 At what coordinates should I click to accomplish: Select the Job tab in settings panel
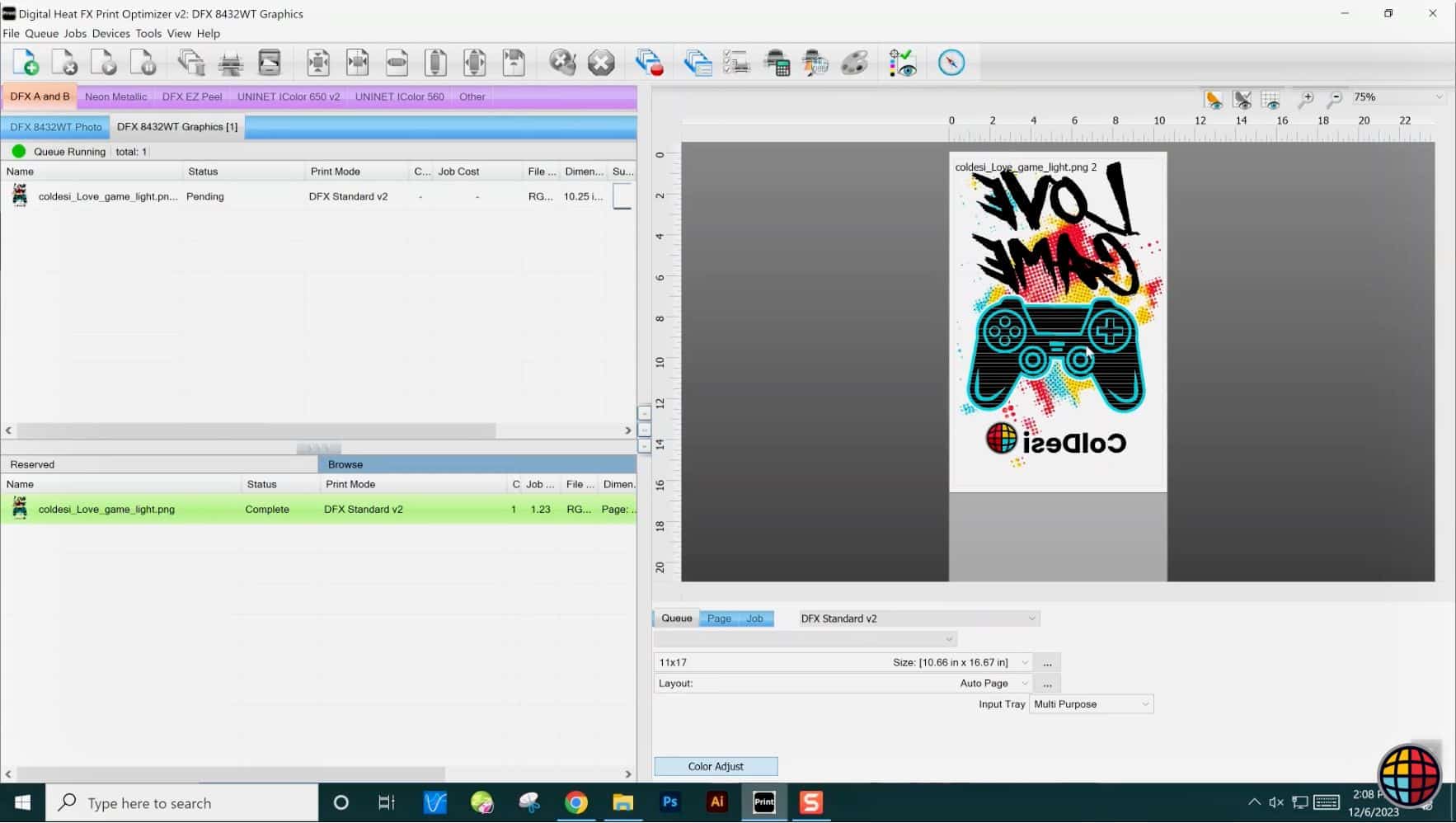click(754, 618)
